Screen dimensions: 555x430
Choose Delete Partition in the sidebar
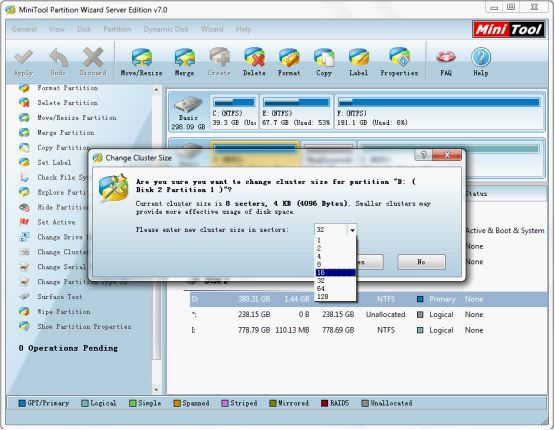[x=67, y=103]
